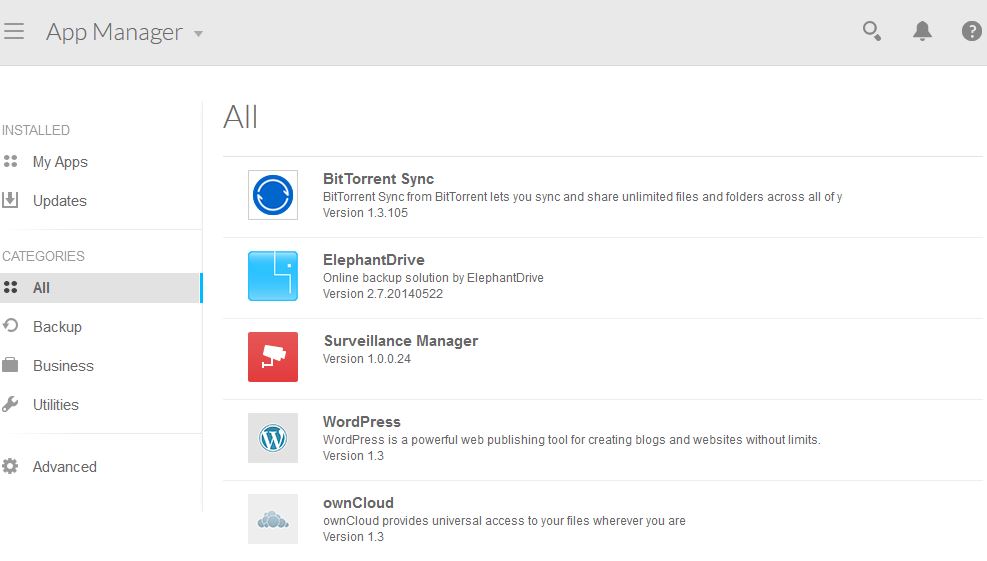Open My Apps in the sidebar

60,162
